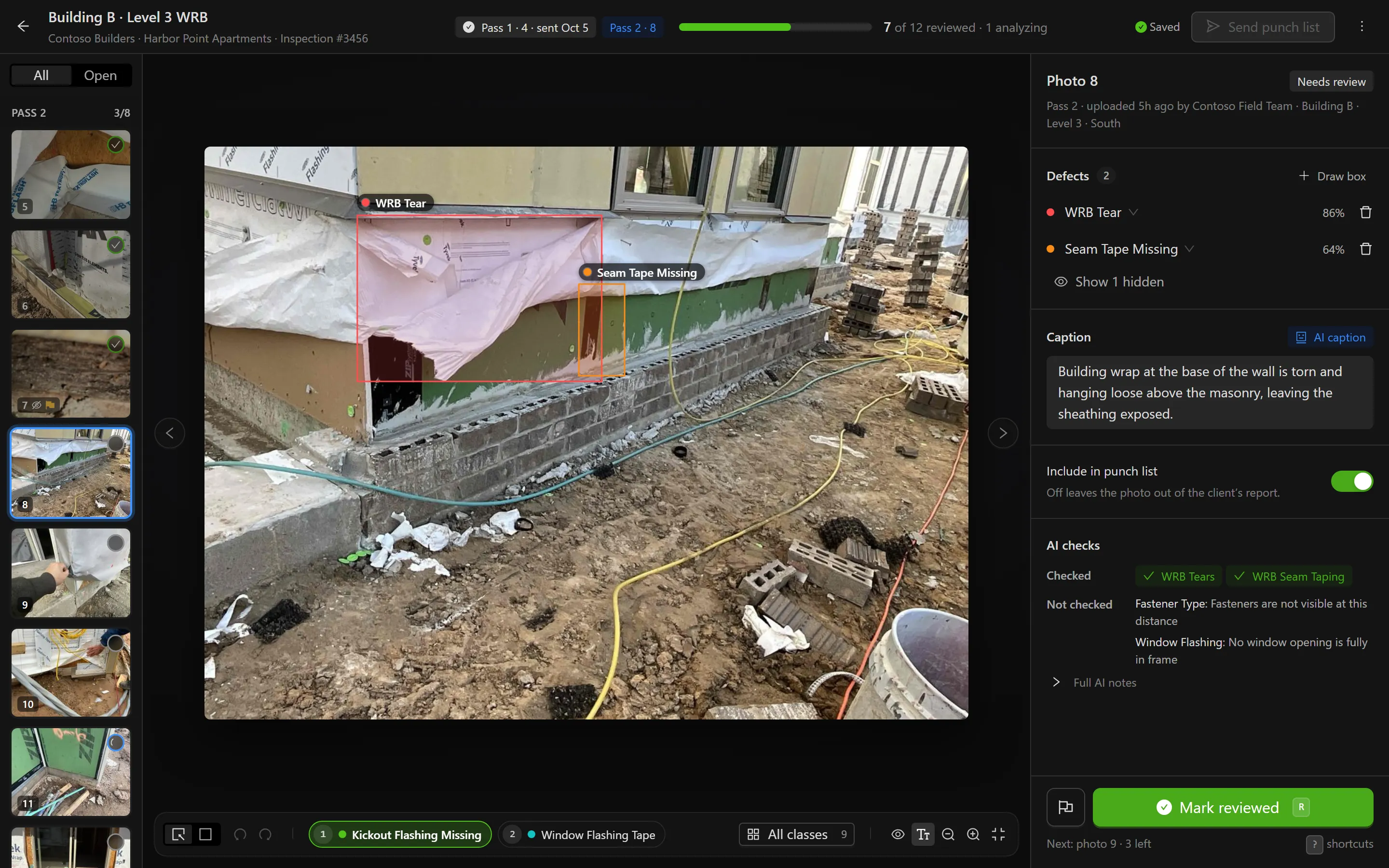Edit the caption text field

(1210, 393)
